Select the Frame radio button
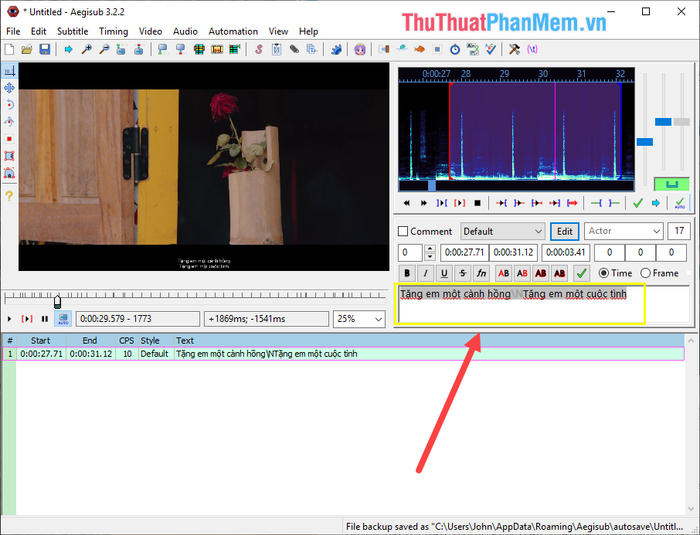Image resolution: width=700 pixels, height=535 pixels. [645, 273]
